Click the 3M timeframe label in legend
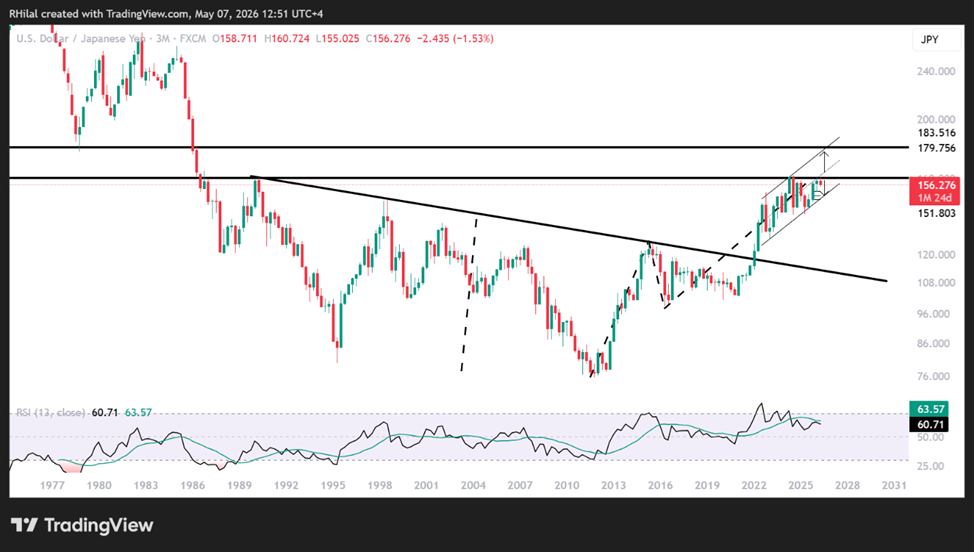 pyautogui.click(x=163, y=38)
